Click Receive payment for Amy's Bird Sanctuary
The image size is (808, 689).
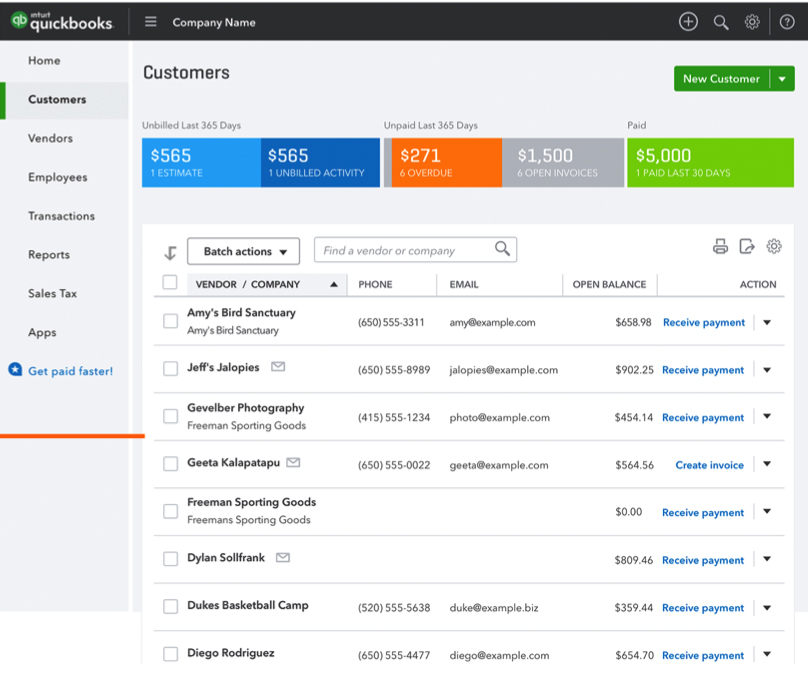[x=704, y=323]
